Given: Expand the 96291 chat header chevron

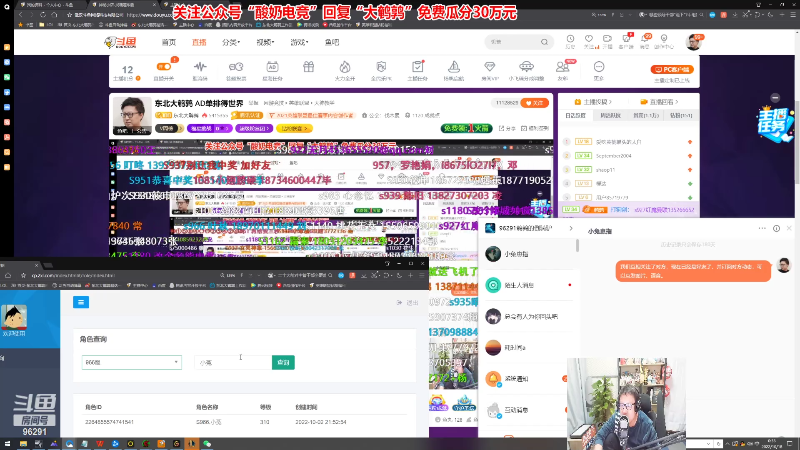Looking at the screenshot, I should [x=571, y=229].
